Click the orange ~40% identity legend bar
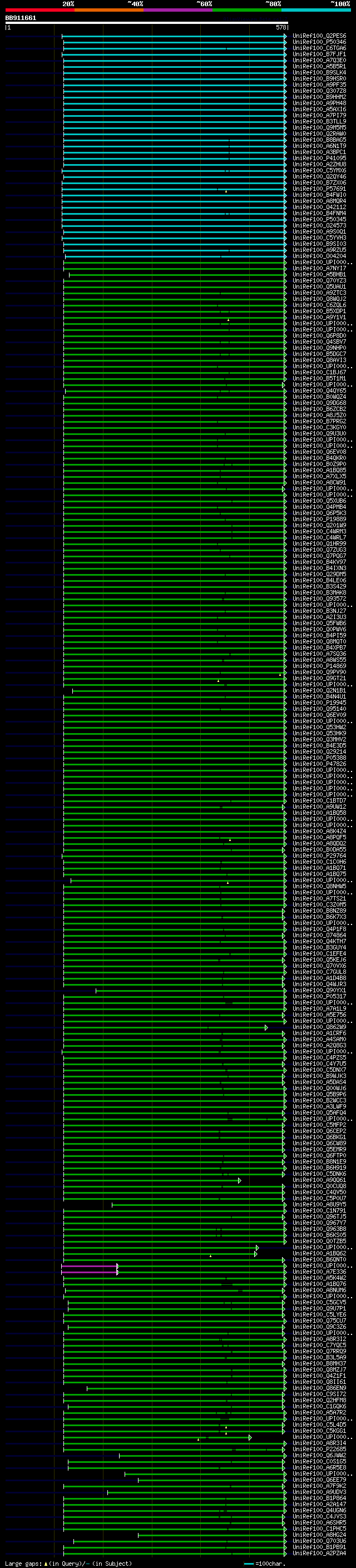This screenshot has height=1568, width=356. pos(109,10)
